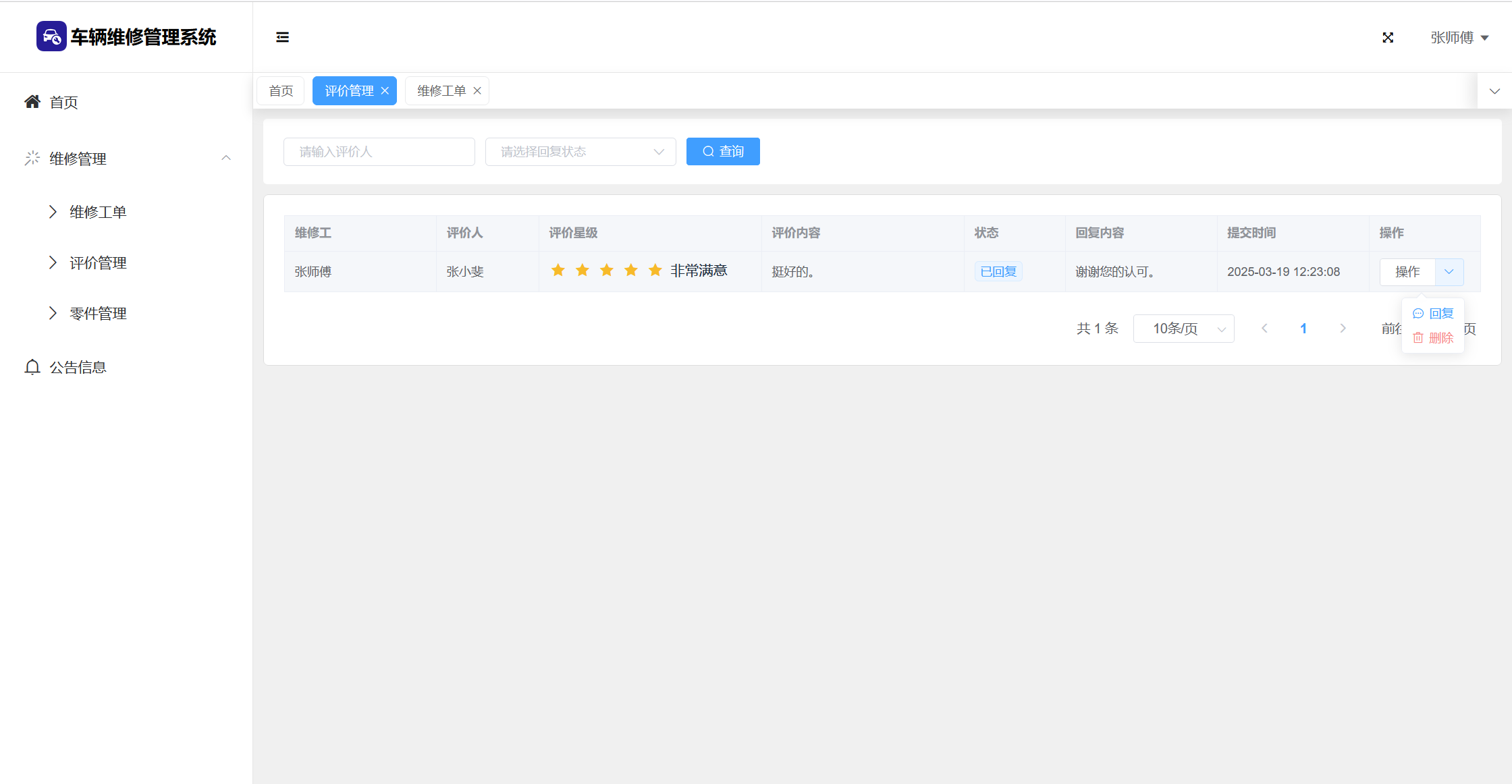1512x784 pixels.
Task: Switch to the 首页 tab
Action: [x=281, y=91]
